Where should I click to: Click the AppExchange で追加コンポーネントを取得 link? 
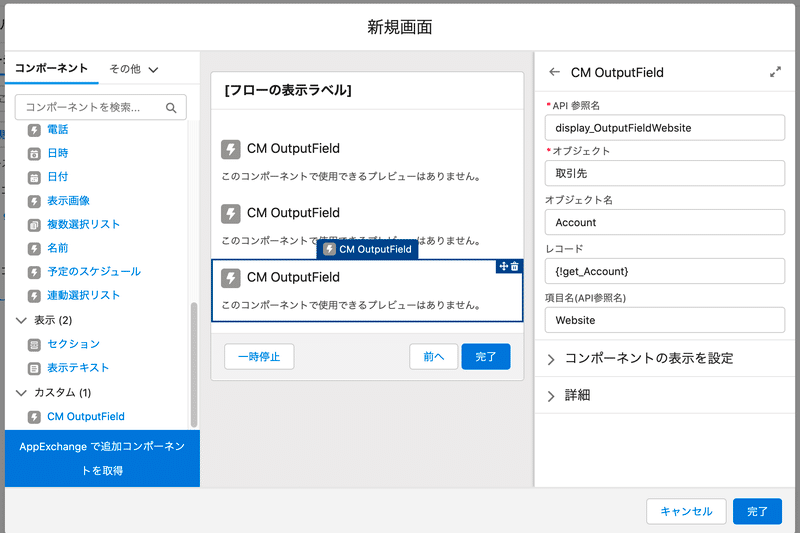click(x=102, y=458)
